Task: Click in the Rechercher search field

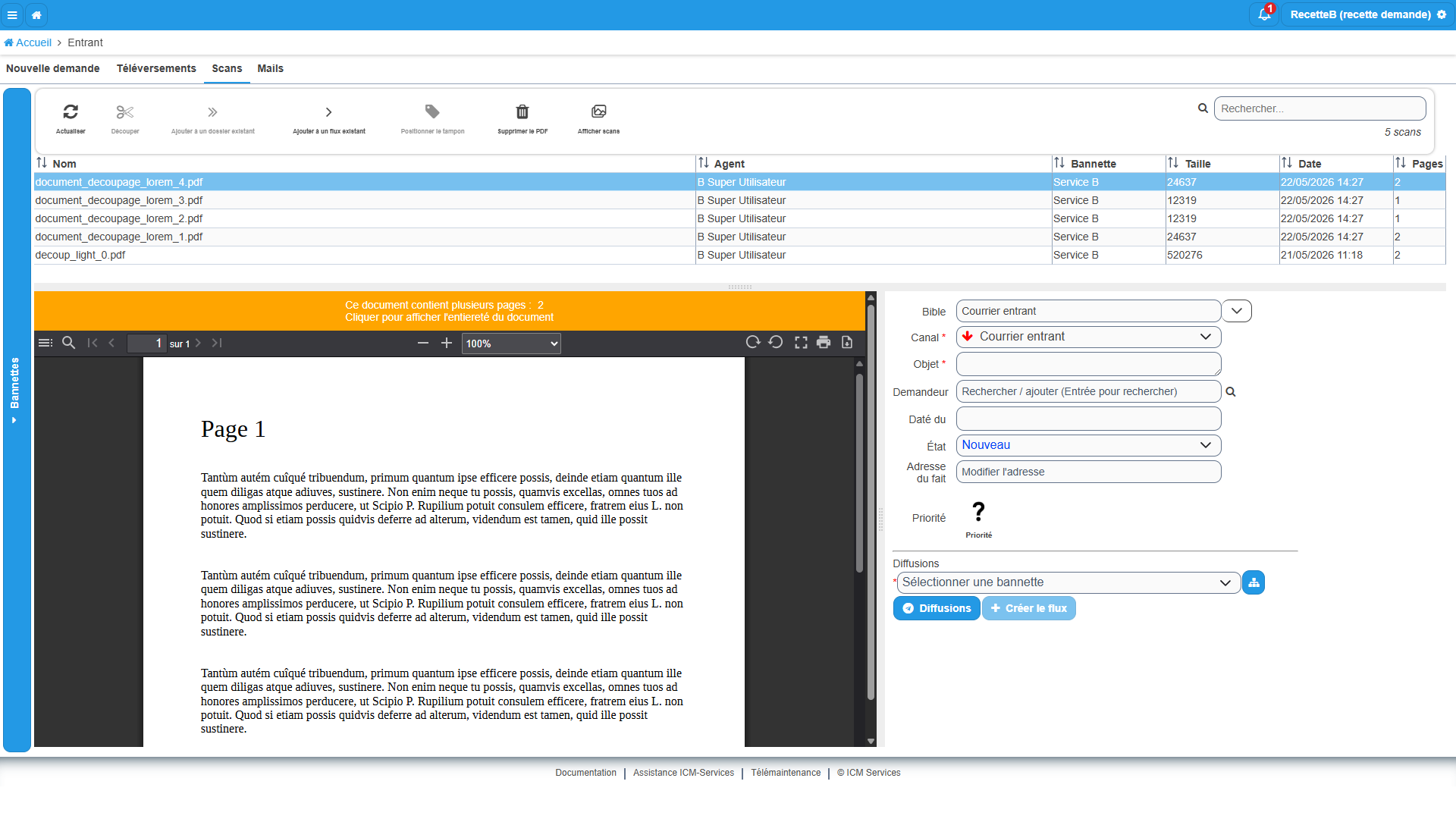Action: coord(1319,108)
